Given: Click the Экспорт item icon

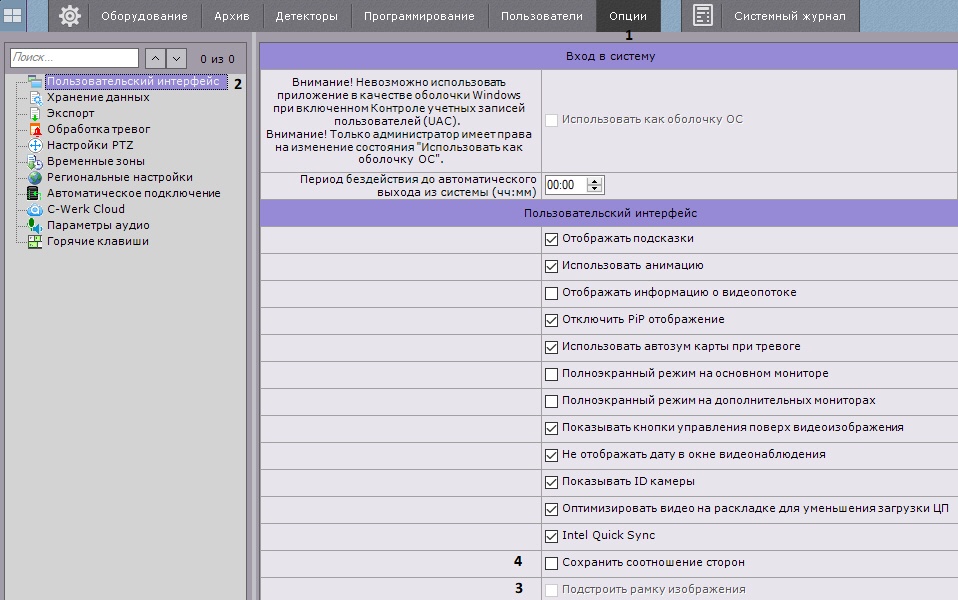Looking at the screenshot, I should (x=35, y=114).
